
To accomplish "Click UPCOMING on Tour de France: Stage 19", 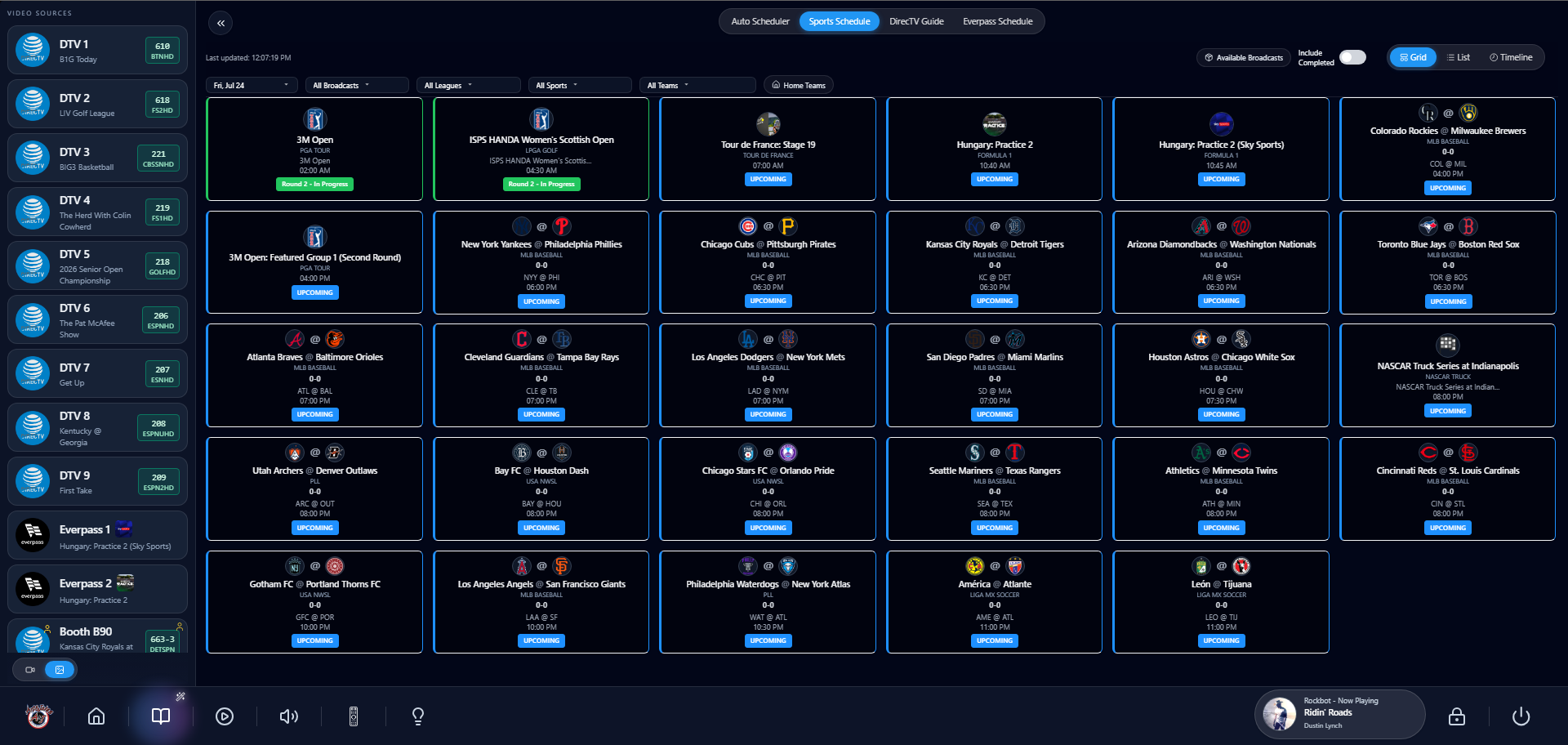I will (x=768, y=179).
